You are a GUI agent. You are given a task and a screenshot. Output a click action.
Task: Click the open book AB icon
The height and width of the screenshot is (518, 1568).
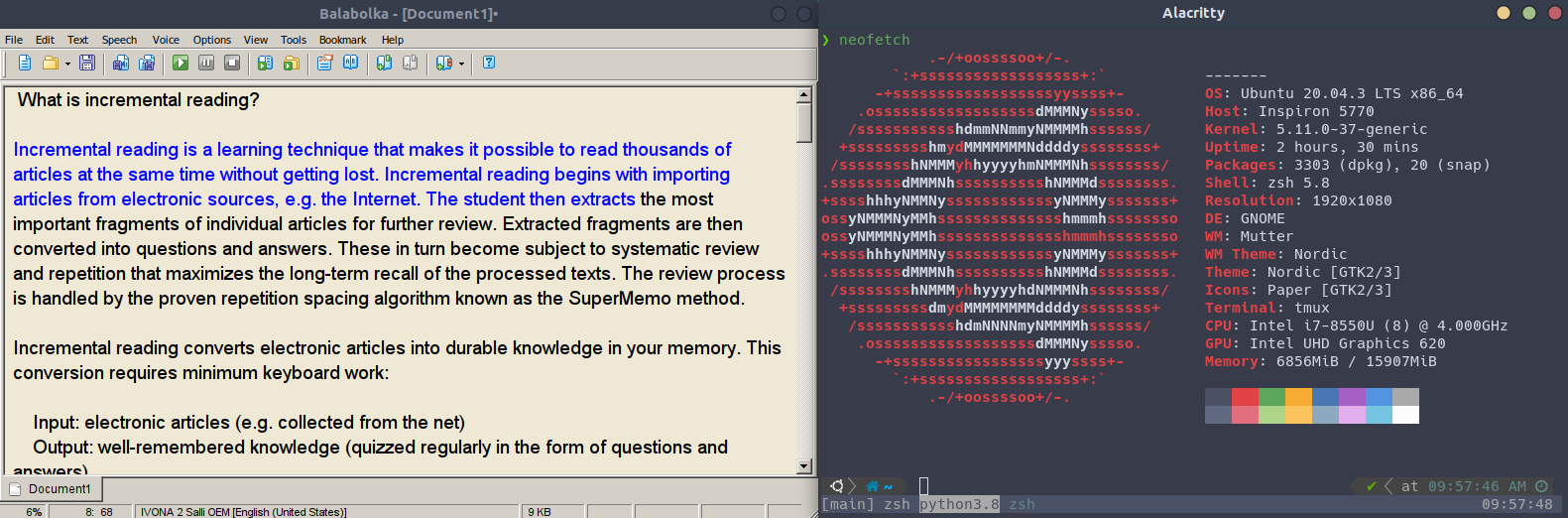point(350,63)
